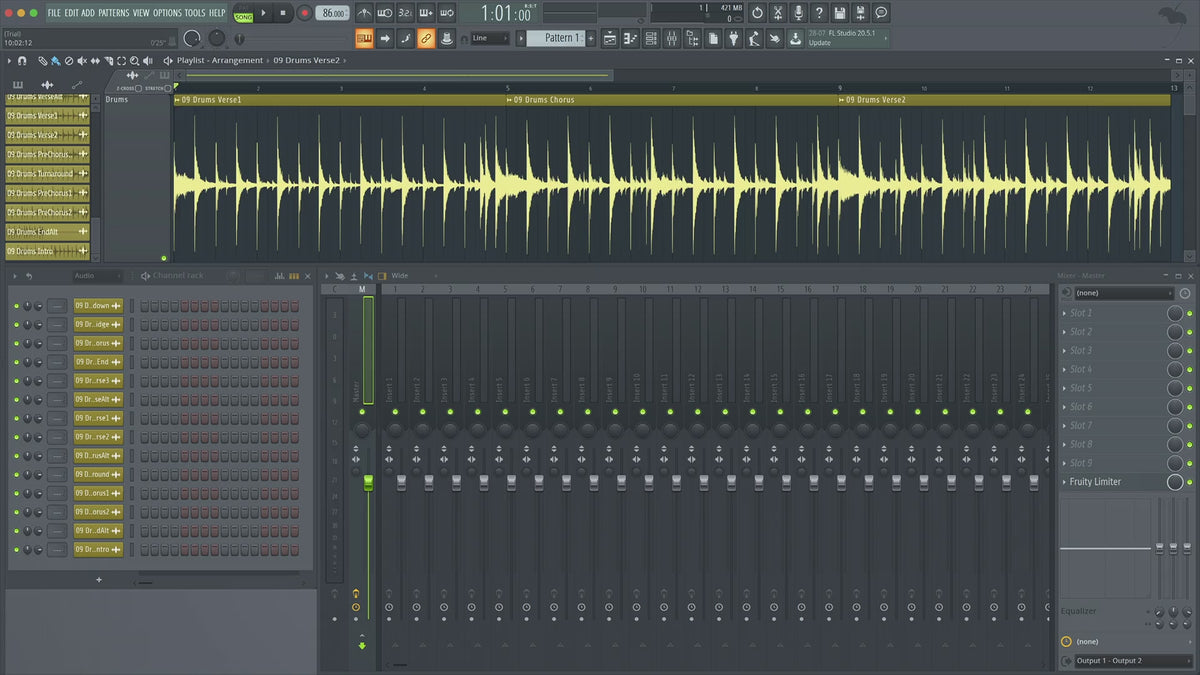Screen dimensions: 1200x675
Task: Open the PATTERNS menu
Action: tap(114, 13)
